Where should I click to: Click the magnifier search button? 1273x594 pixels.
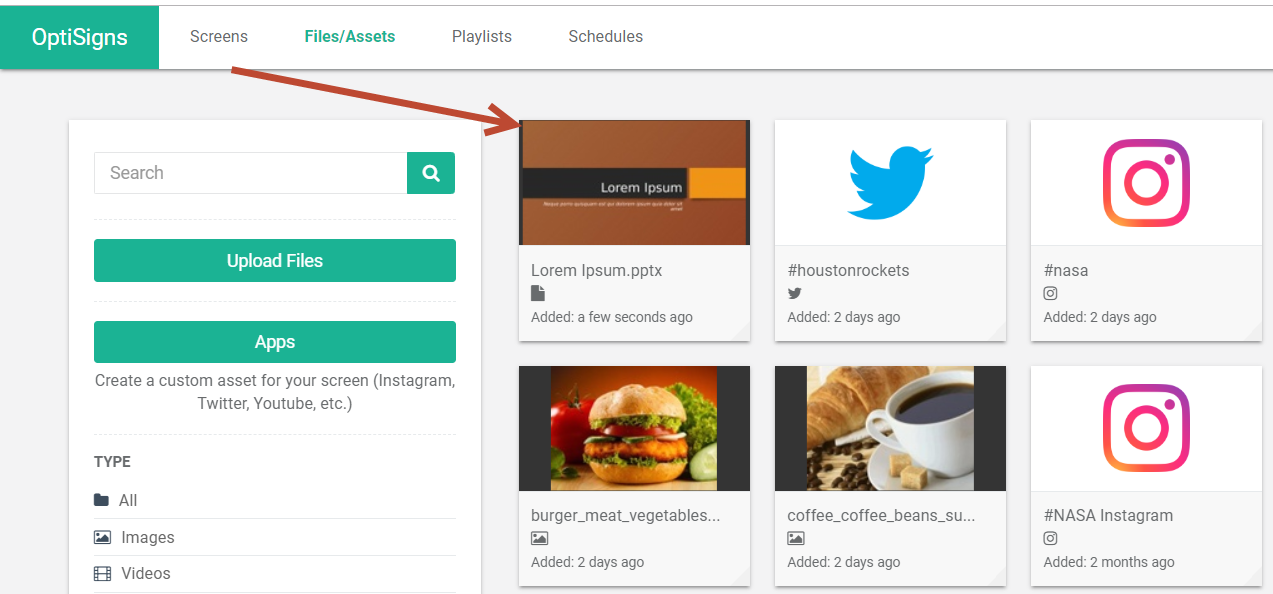click(431, 173)
